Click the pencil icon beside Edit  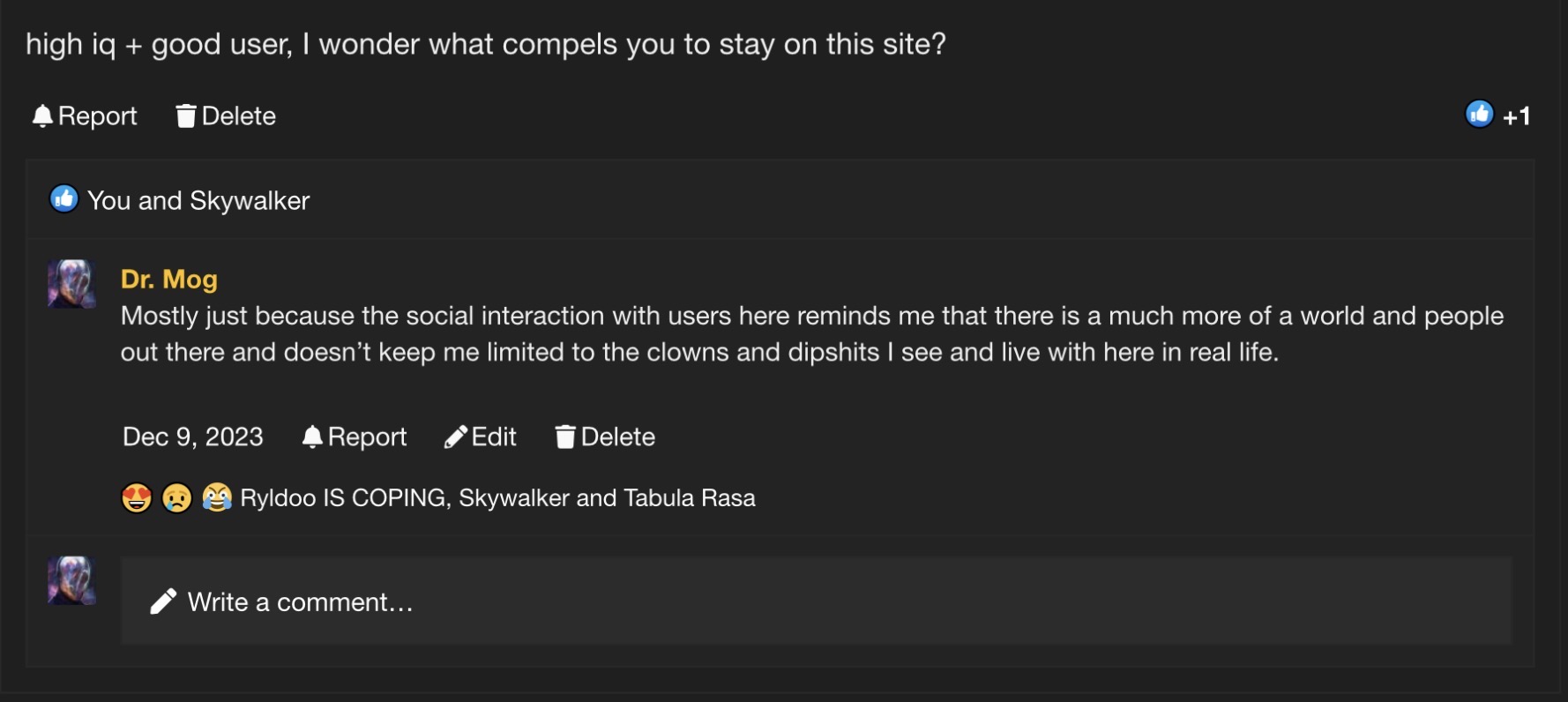(456, 437)
